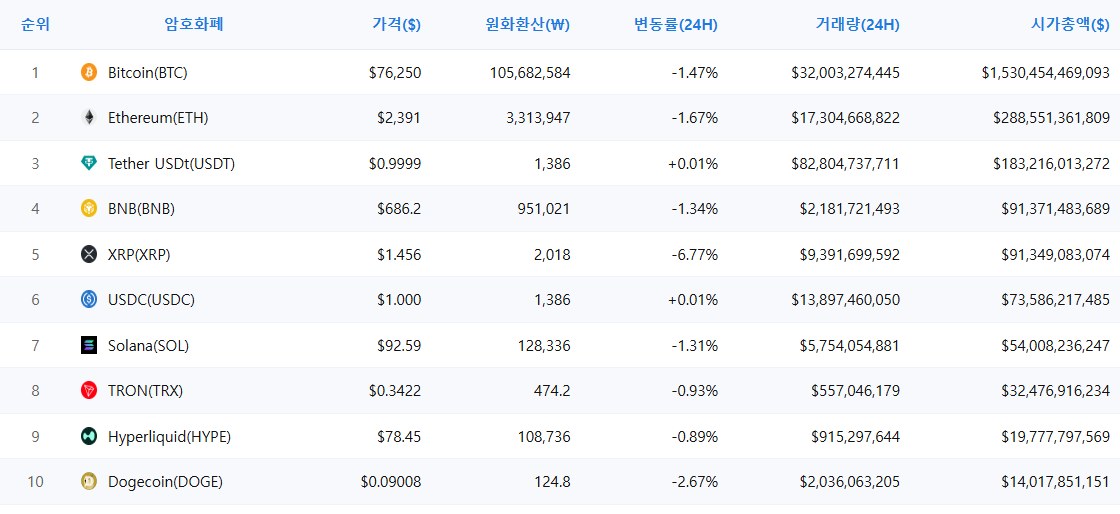Image resolution: width=1120 pixels, height=514 pixels.
Task: Click the TRON red logo icon
Action: (89, 390)
